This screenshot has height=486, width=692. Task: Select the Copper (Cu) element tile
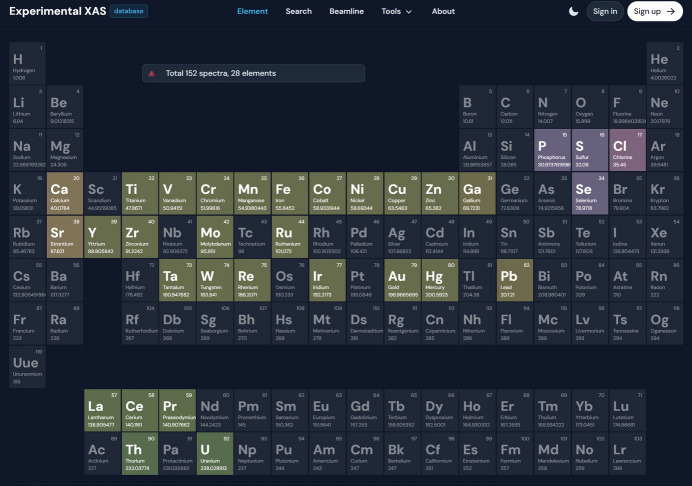pos(397,192)
